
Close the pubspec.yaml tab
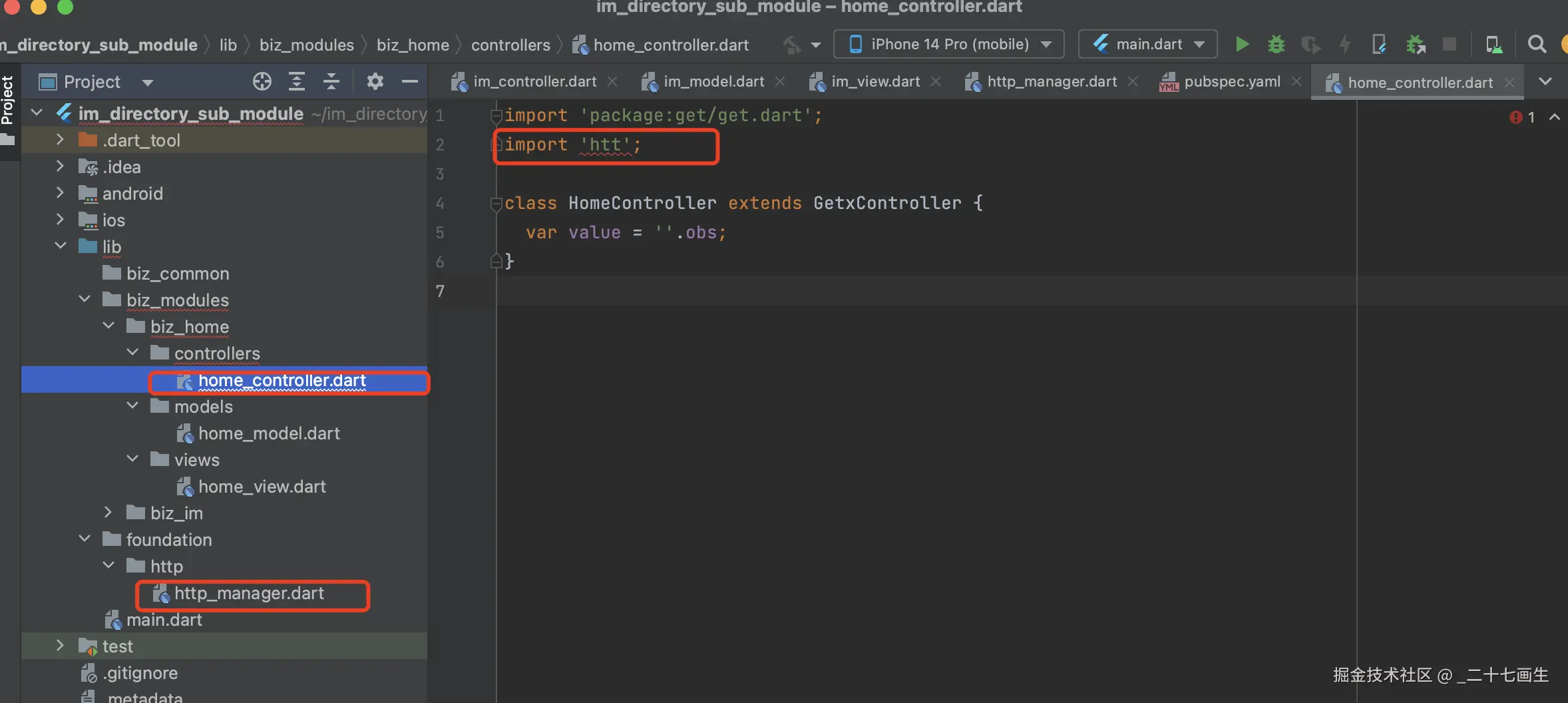pos(1296,81)
